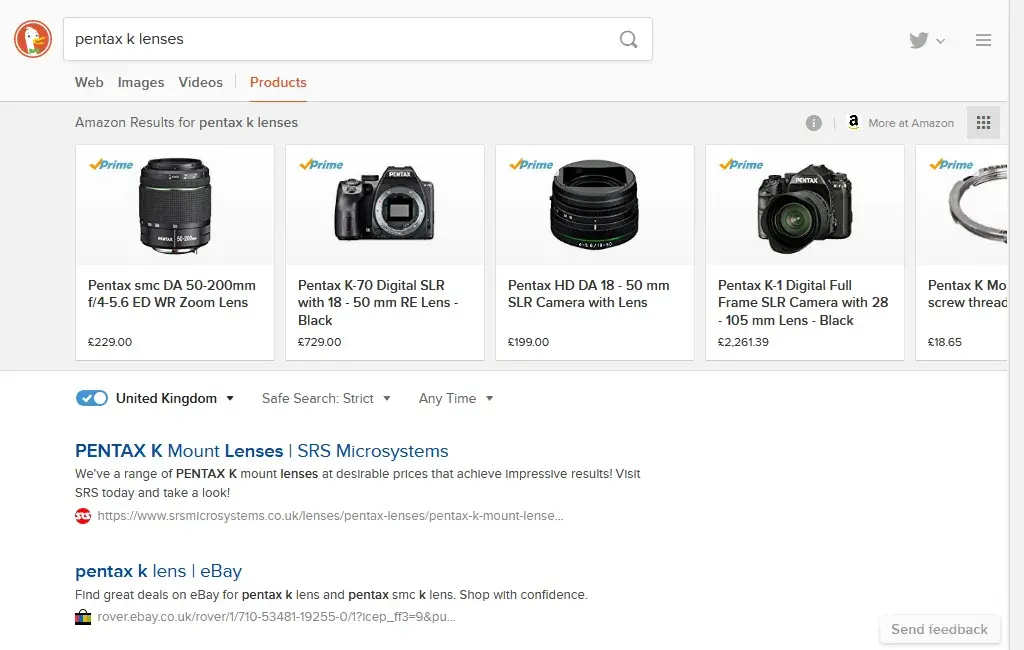Image resolution: width=1024 pixels, height=650 pixels.
Task: Click the £18.65 price
Action: tap(944, 342)
